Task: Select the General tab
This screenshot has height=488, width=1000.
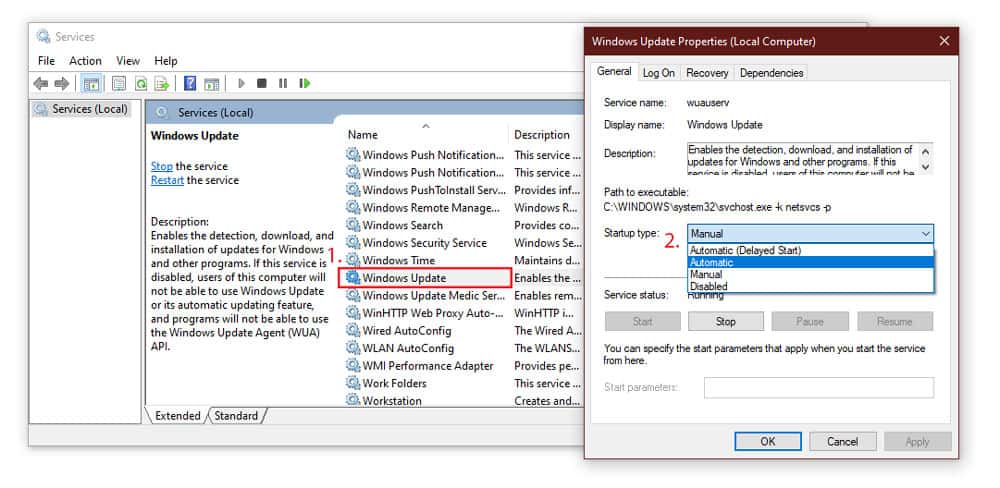Action: [x=614, y=71]
